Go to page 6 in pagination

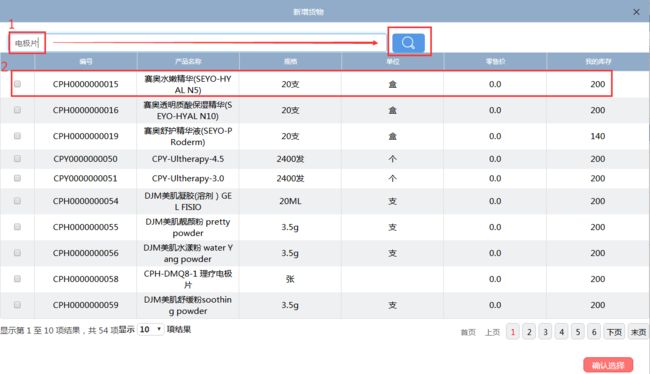[594, 332]
